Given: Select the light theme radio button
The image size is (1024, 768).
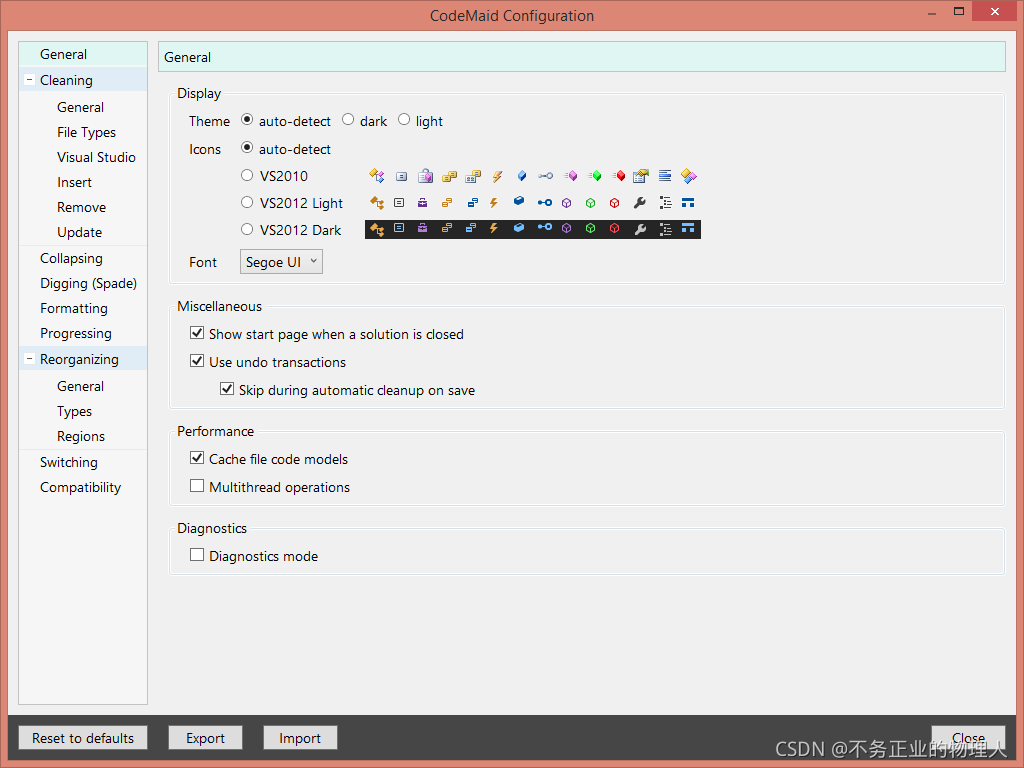Looking at the screenshot, I should click(x=404, y=120).
